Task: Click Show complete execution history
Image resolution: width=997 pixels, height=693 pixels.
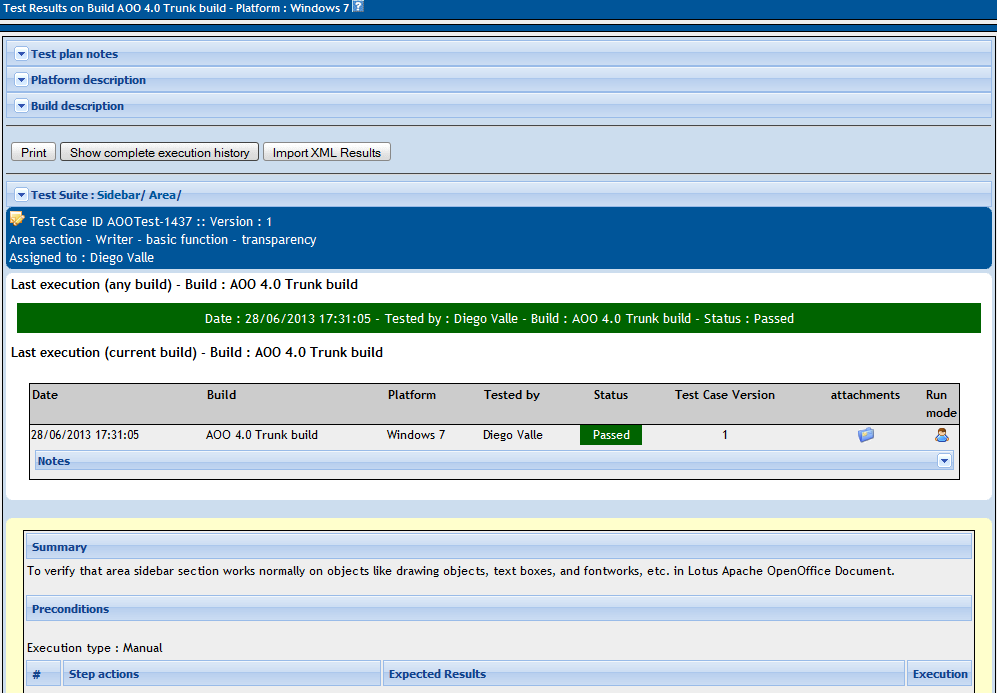Action: pyautogui.click(x=160, y=153)
